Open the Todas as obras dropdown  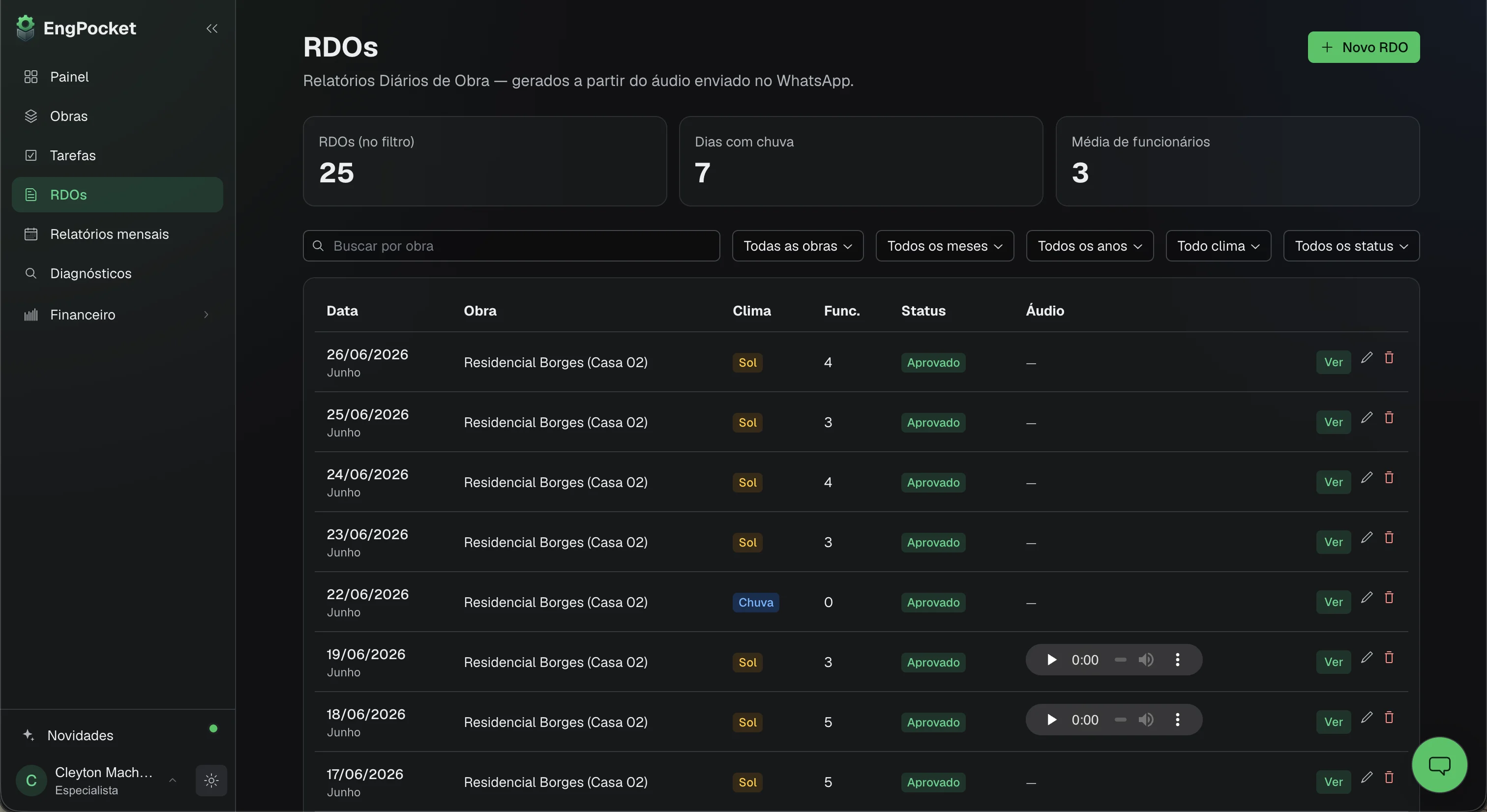(798, 246)
